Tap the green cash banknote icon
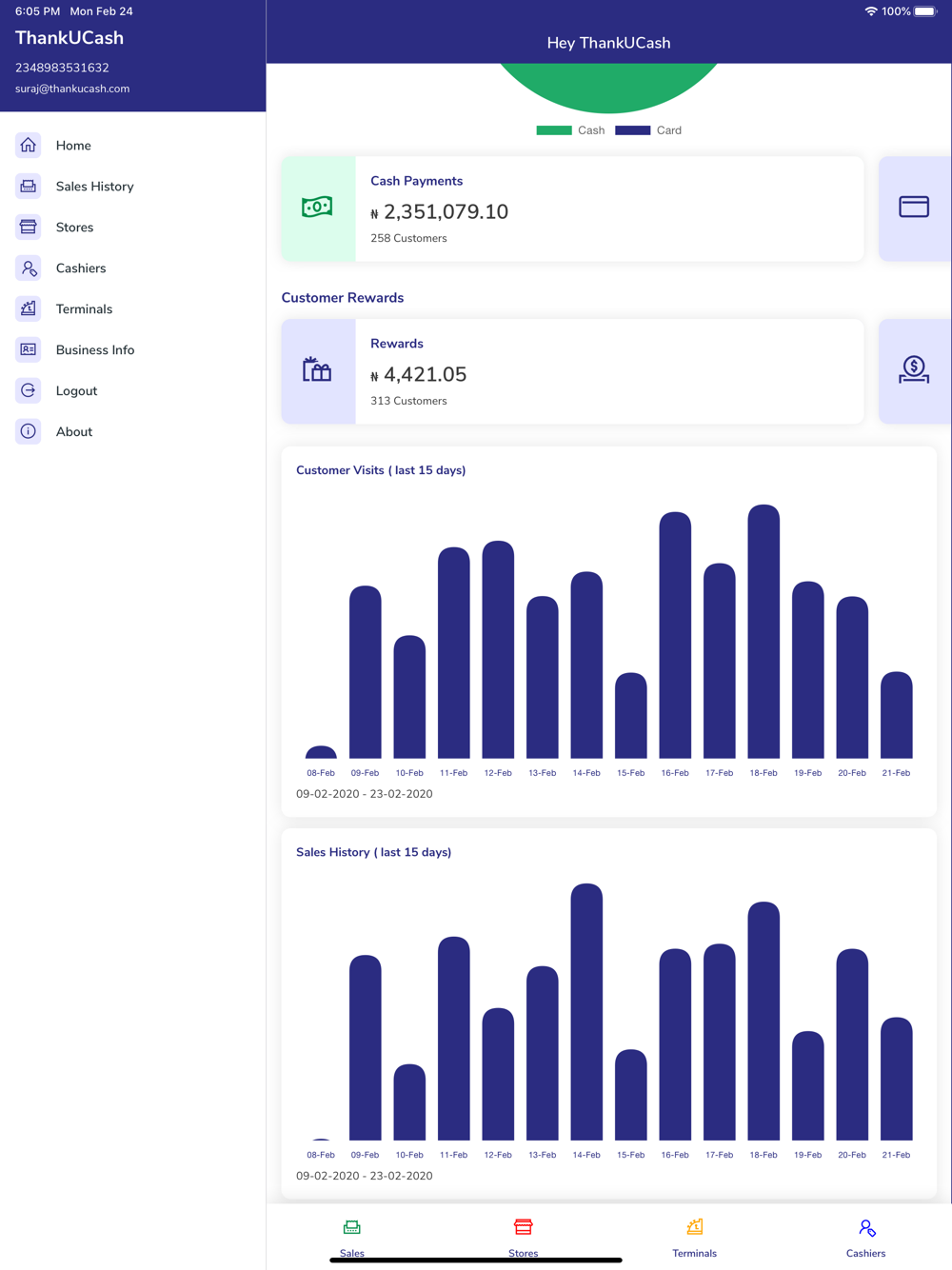 [x=317, y=208]
